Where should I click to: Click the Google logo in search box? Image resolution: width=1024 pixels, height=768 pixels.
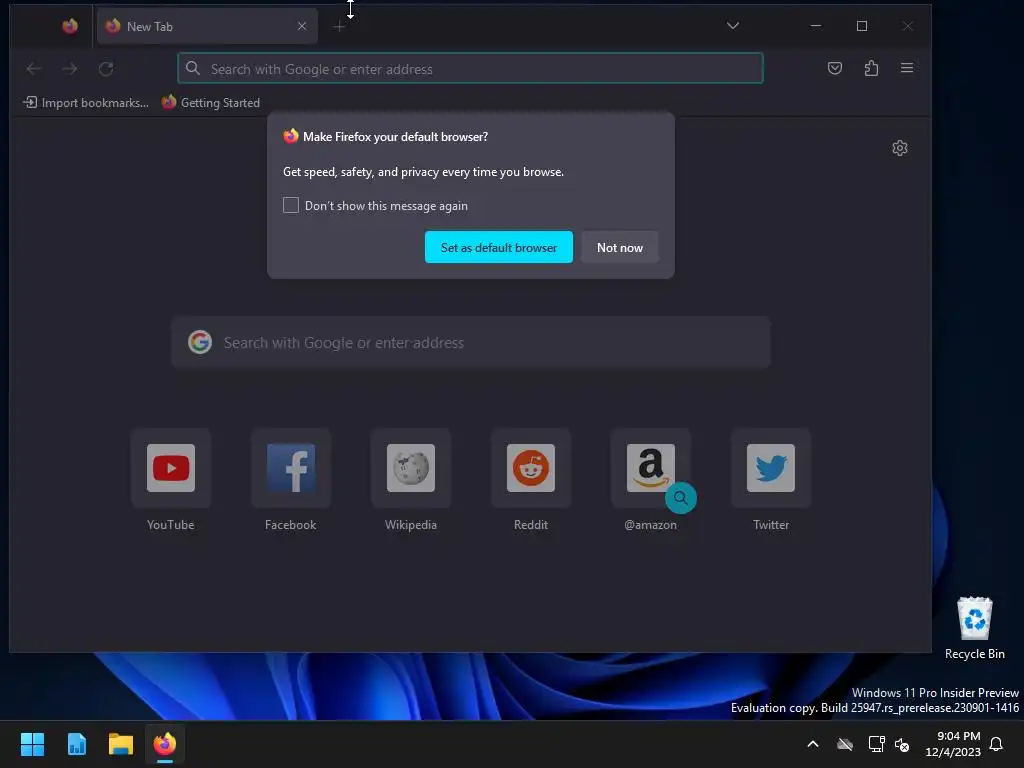click(x=200, y=342)
